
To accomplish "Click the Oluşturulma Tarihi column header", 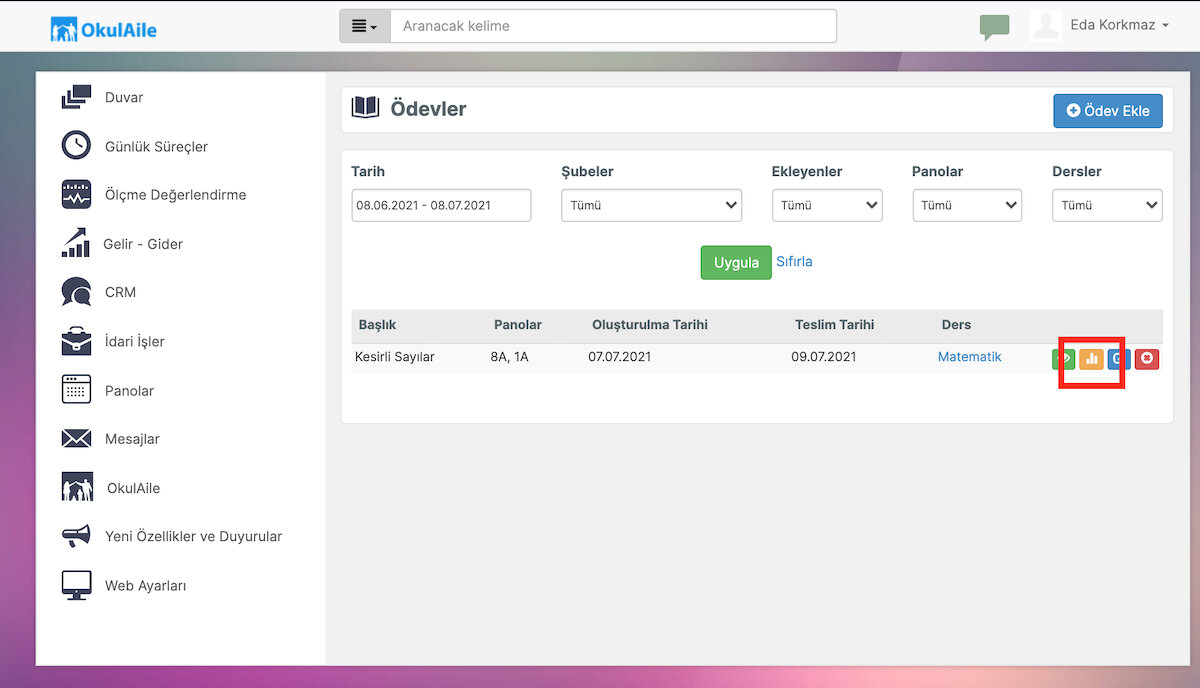I will coord(650,325).
